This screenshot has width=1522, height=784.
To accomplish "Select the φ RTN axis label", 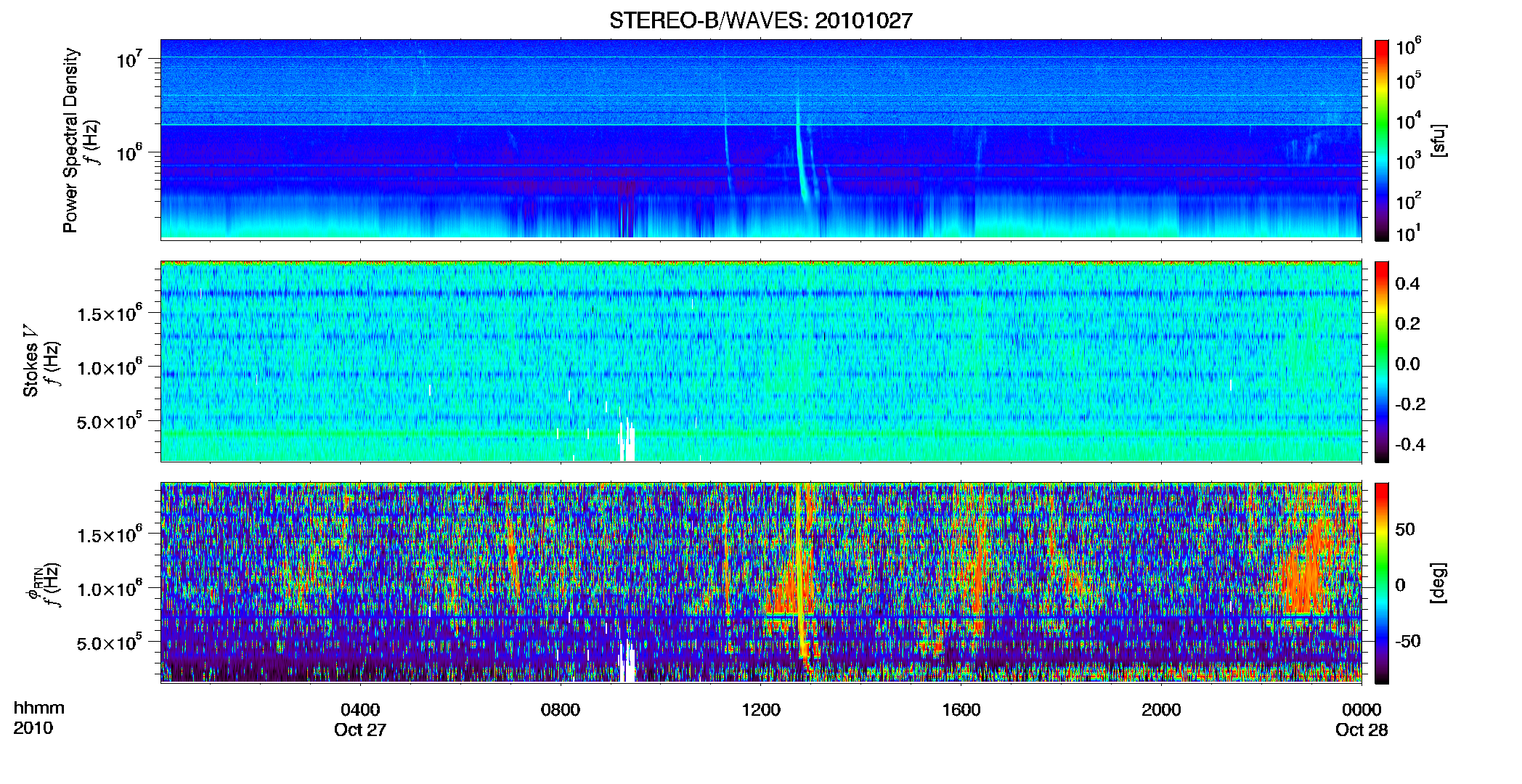I will [x=33, y=583].
